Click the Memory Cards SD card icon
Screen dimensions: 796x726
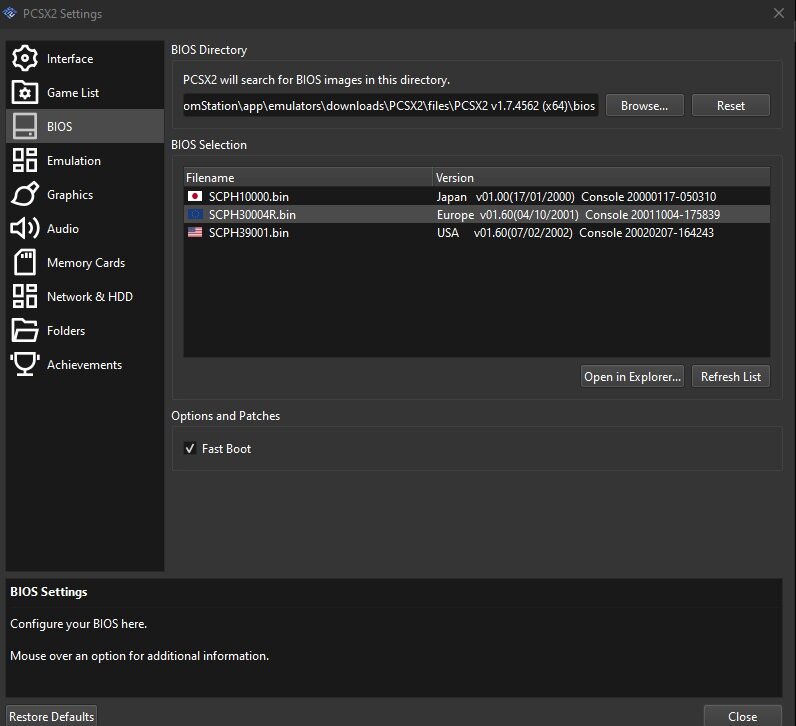24,262
